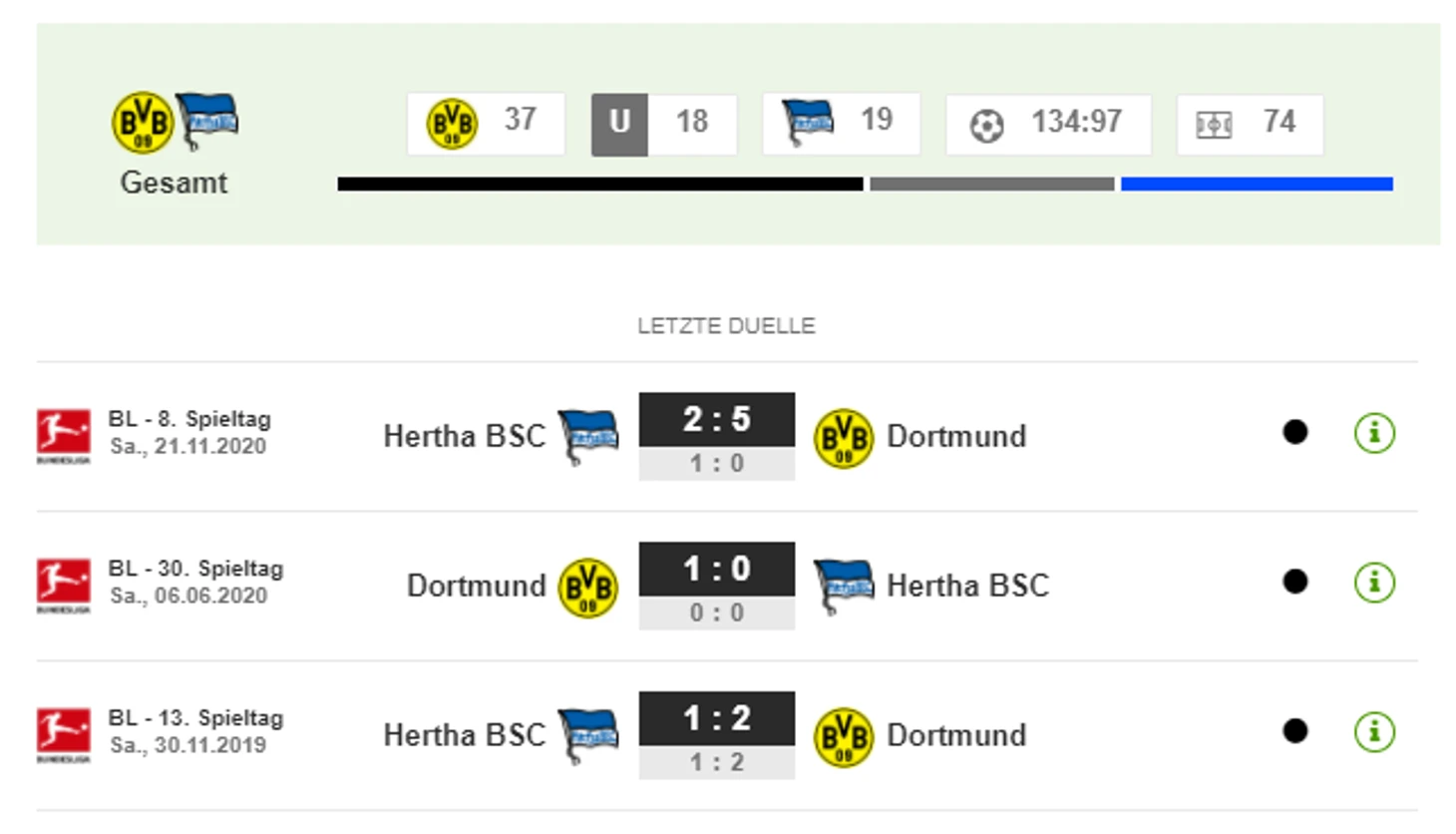Open the 2:5 score result
The height and width of the screenshot is (834, 1456).
point(717,419)
